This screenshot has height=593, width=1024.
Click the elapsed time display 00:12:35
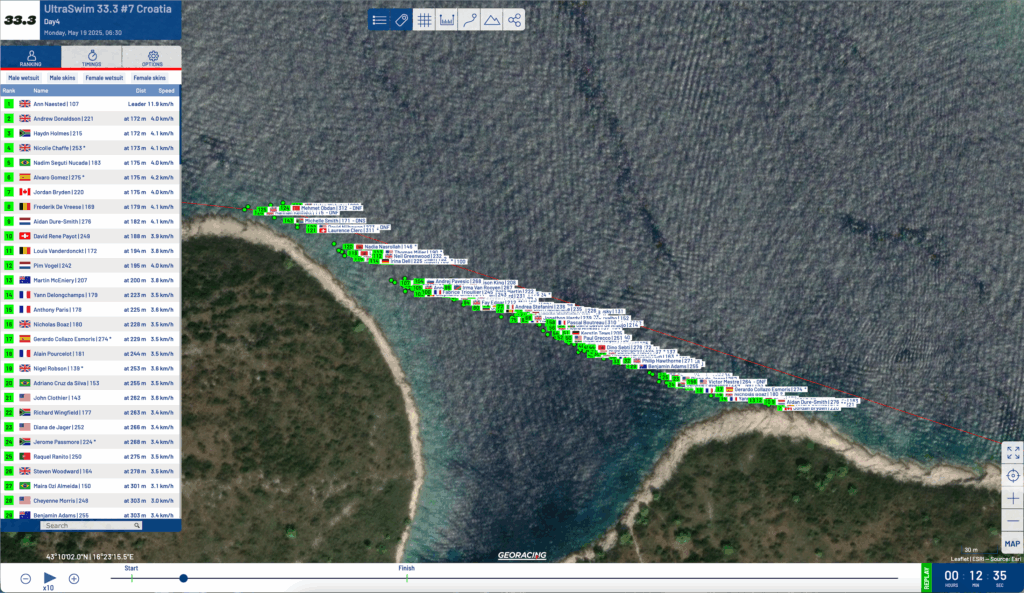click(x=976, y=577)
